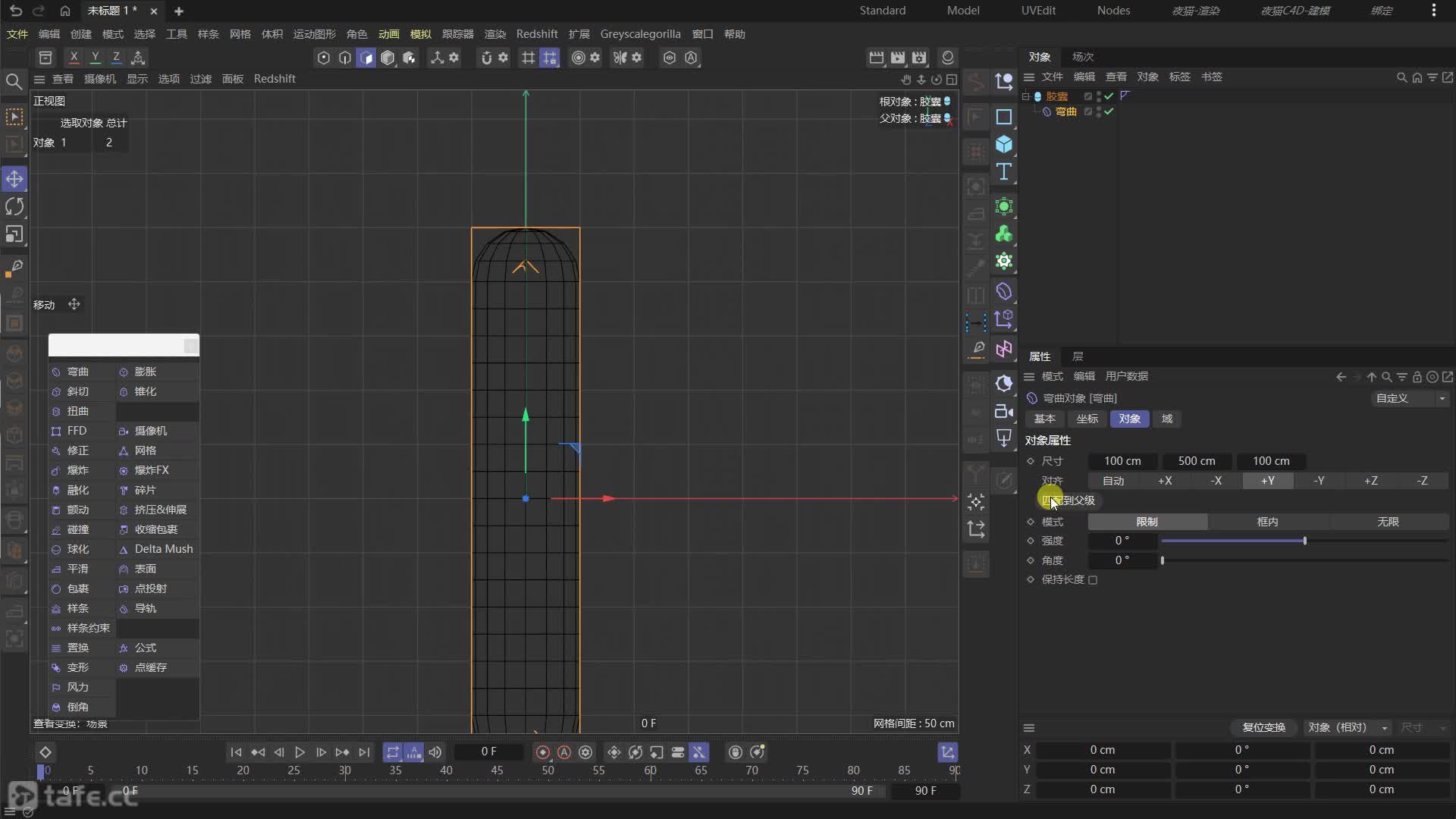Screen dimensions: 1456x819
Task: Open the 尺寸 dropdown in coordinates bar
Action: pyautogui.click(x=1423, y=727)
